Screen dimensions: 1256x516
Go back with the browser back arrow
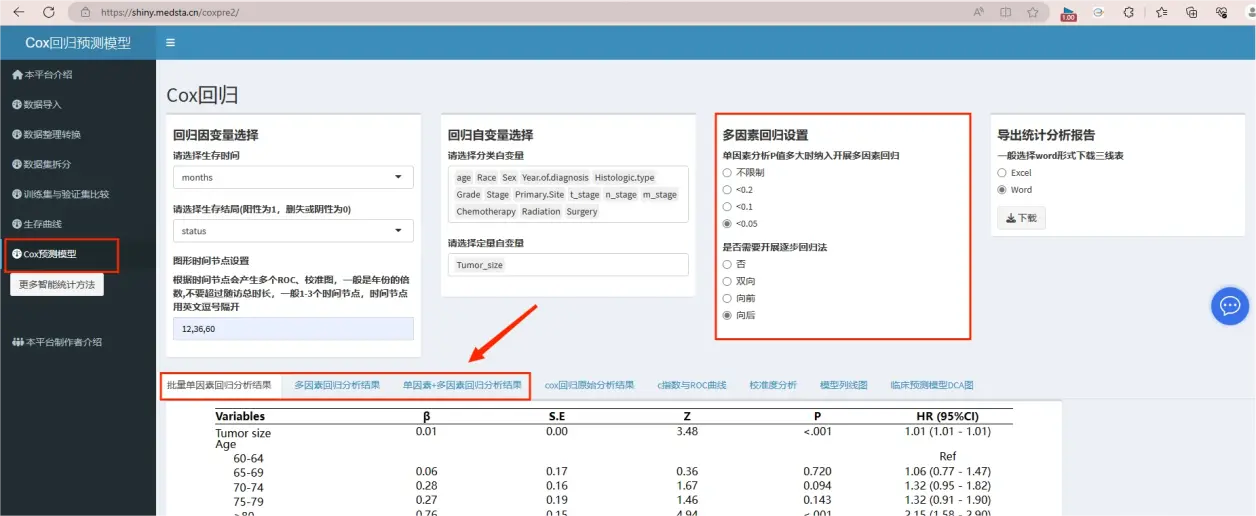[17, 12]
